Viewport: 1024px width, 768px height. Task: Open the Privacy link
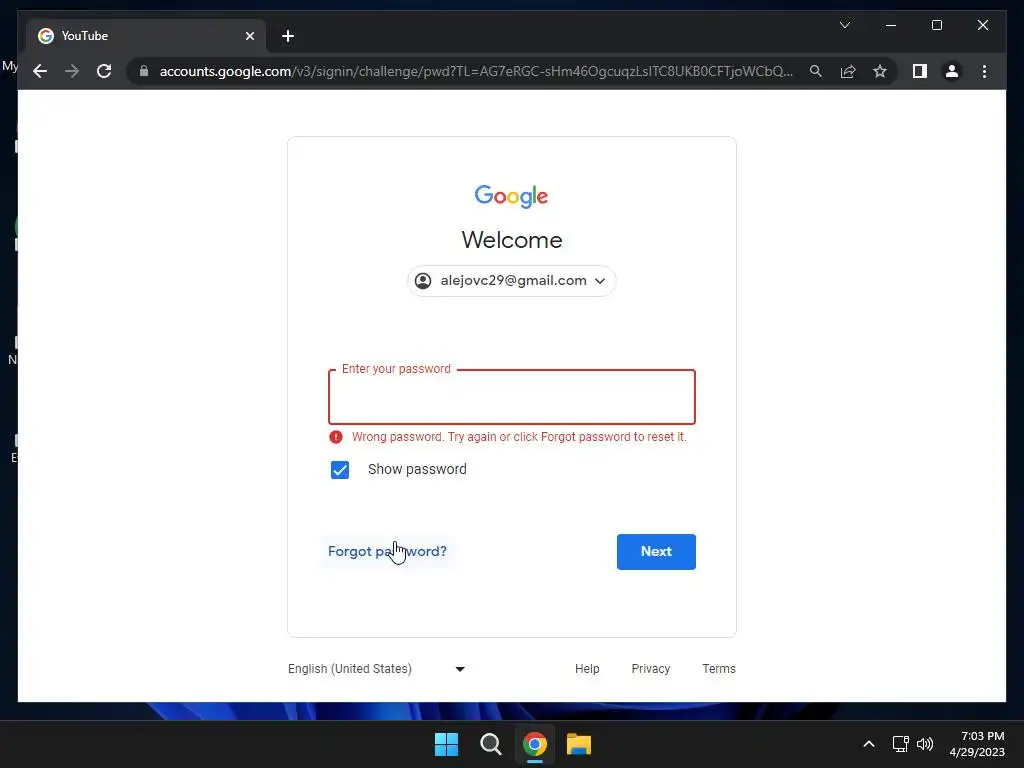[x=650, y=669]
